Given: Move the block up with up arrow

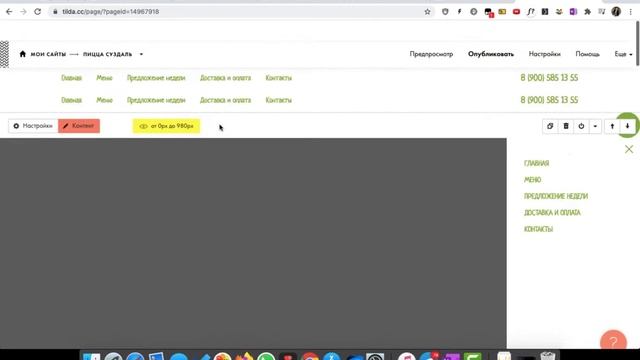Looking at the screenshot, I should pos(612,126).
